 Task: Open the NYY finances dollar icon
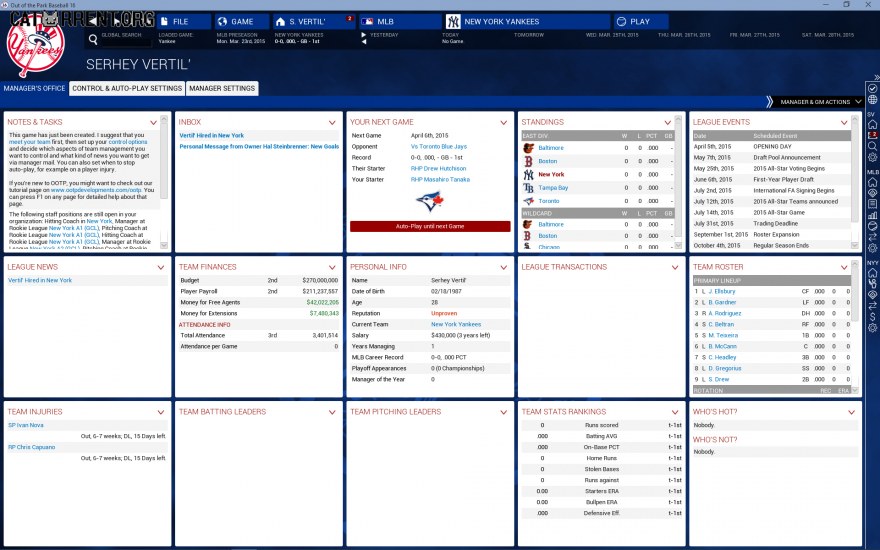872,317
